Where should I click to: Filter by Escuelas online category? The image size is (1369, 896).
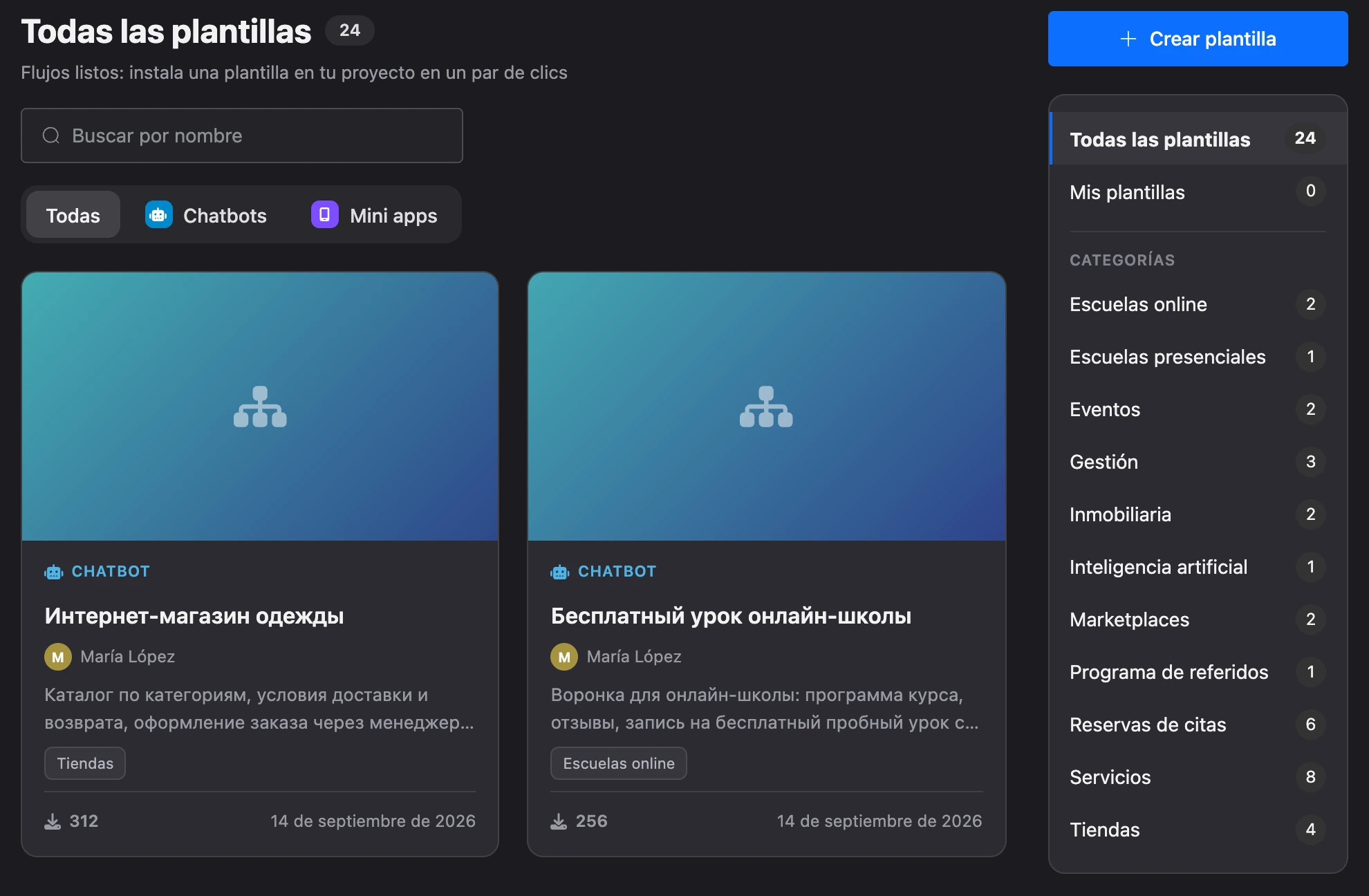click(1198, 304)
